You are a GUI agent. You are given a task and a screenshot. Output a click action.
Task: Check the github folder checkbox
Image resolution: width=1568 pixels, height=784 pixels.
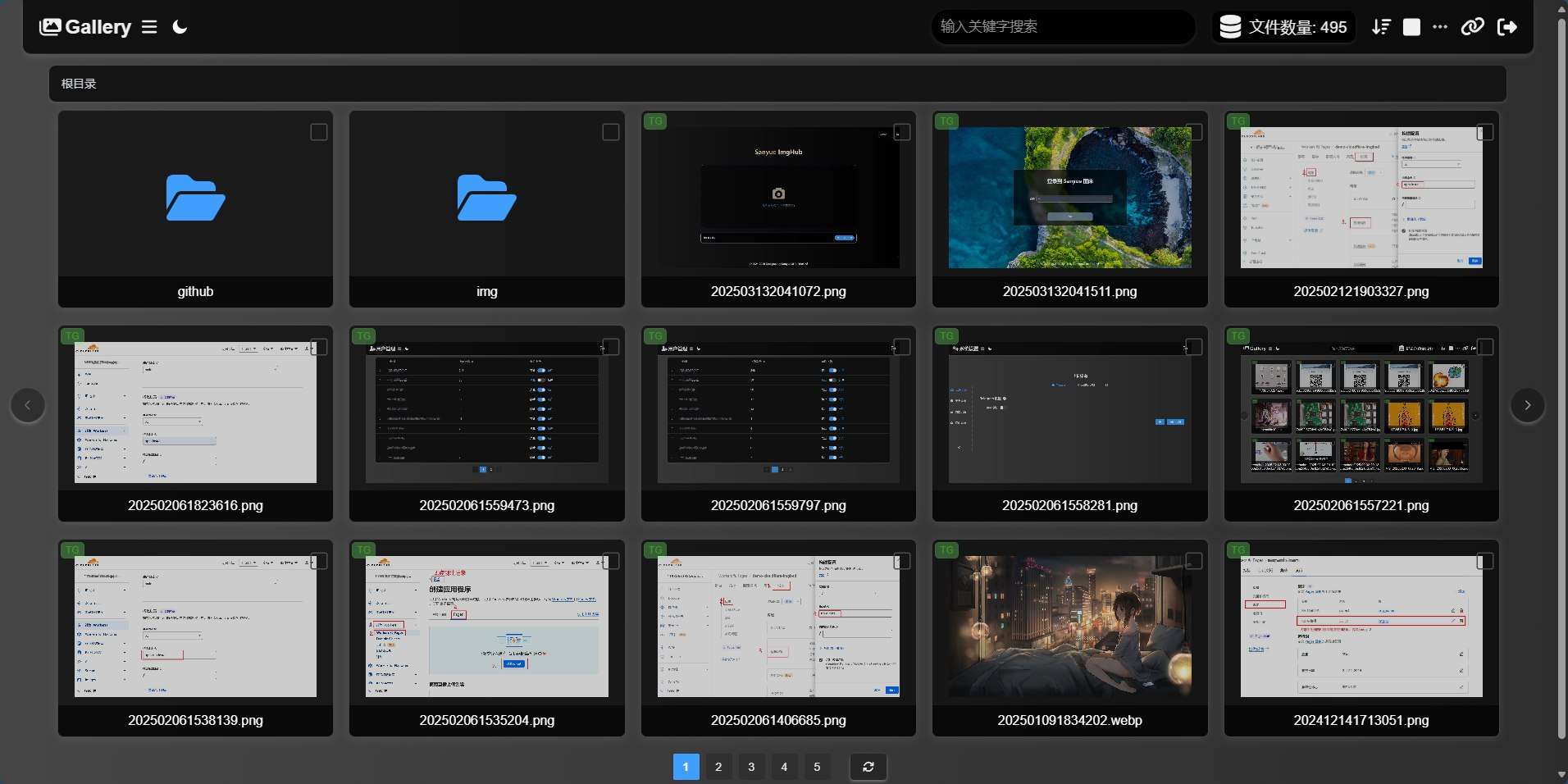pos(319,132)
